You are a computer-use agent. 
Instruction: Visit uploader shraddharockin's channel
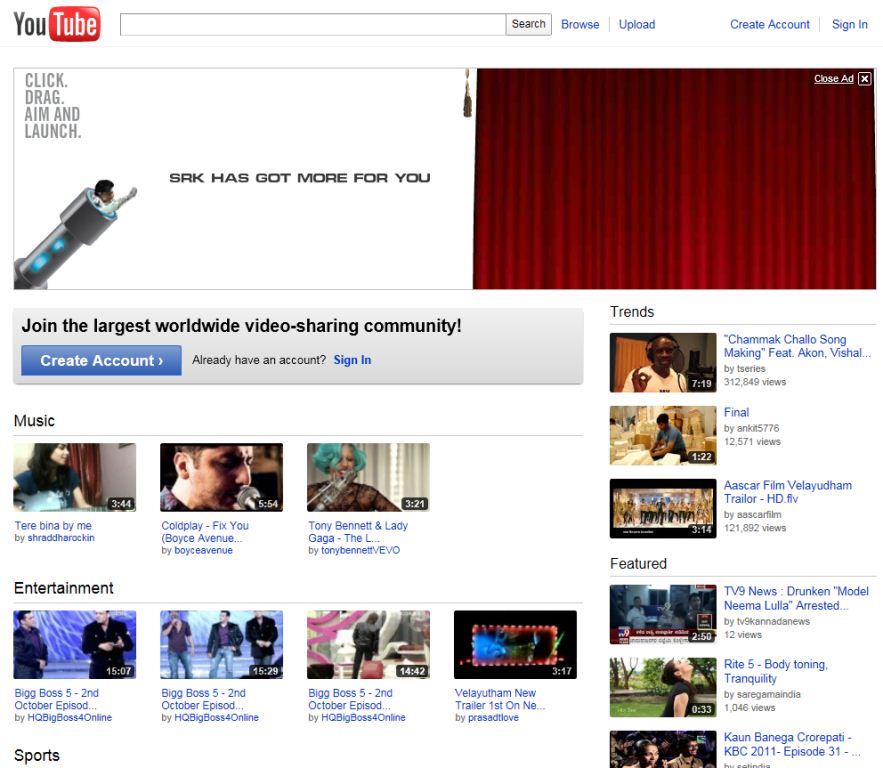click(x=61, y=538)
